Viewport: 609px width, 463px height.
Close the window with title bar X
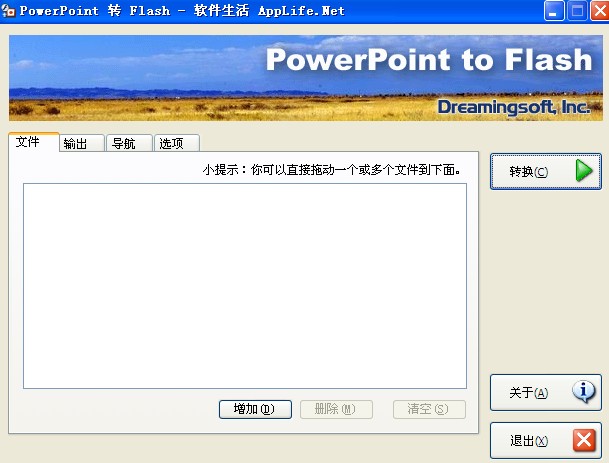(x=599, y=10)
